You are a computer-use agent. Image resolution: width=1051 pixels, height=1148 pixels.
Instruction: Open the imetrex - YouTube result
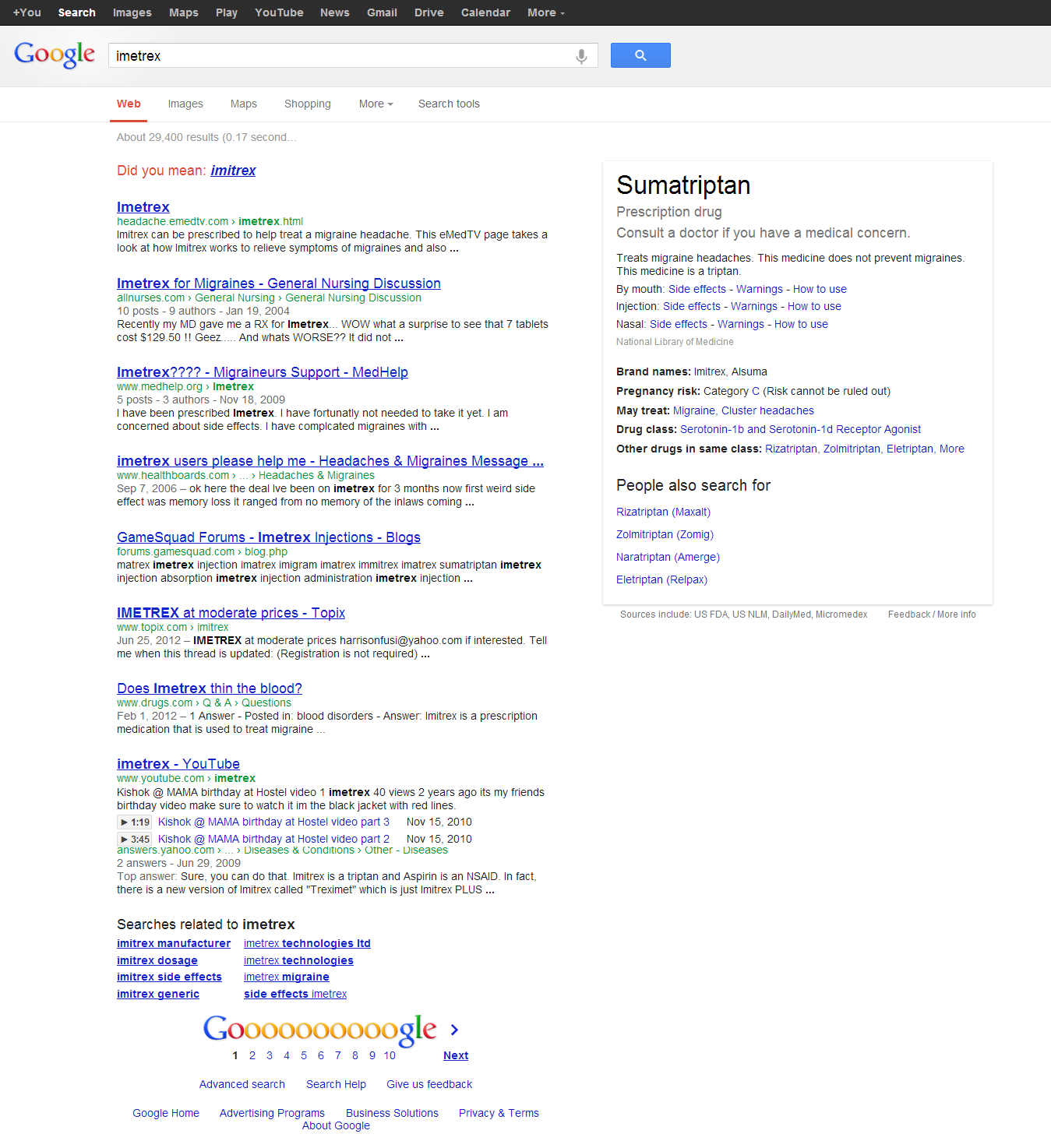click(x=178, y=764)
